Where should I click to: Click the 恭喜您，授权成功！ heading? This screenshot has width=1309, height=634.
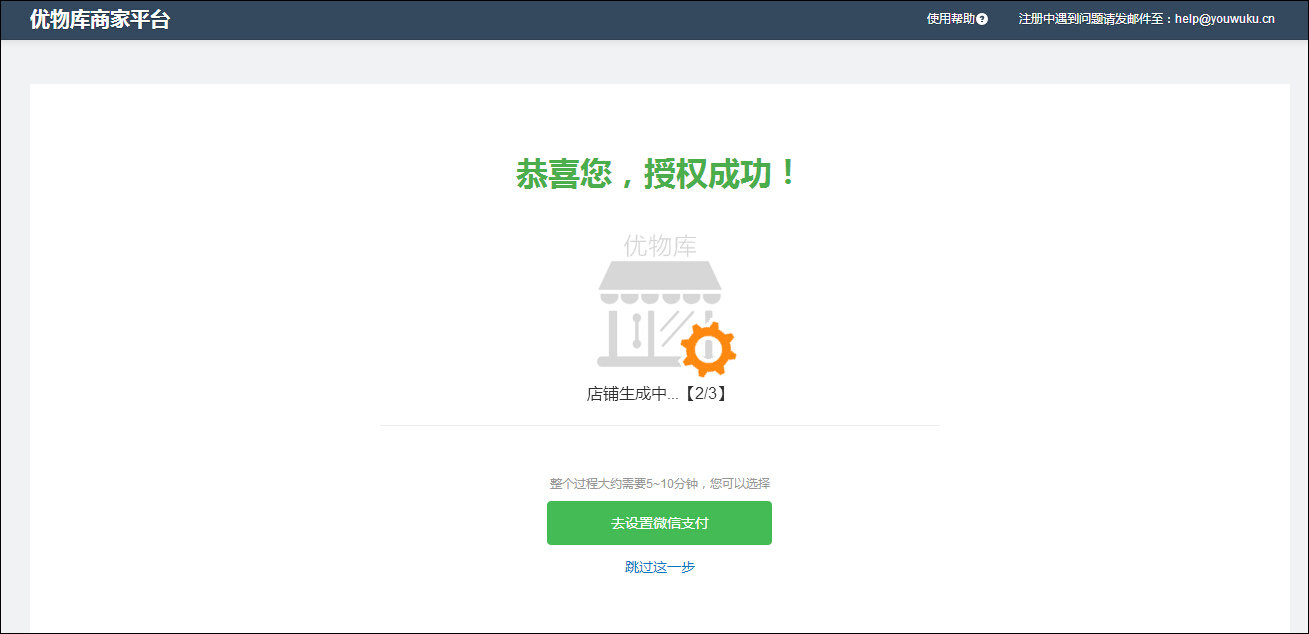[659, 175]
